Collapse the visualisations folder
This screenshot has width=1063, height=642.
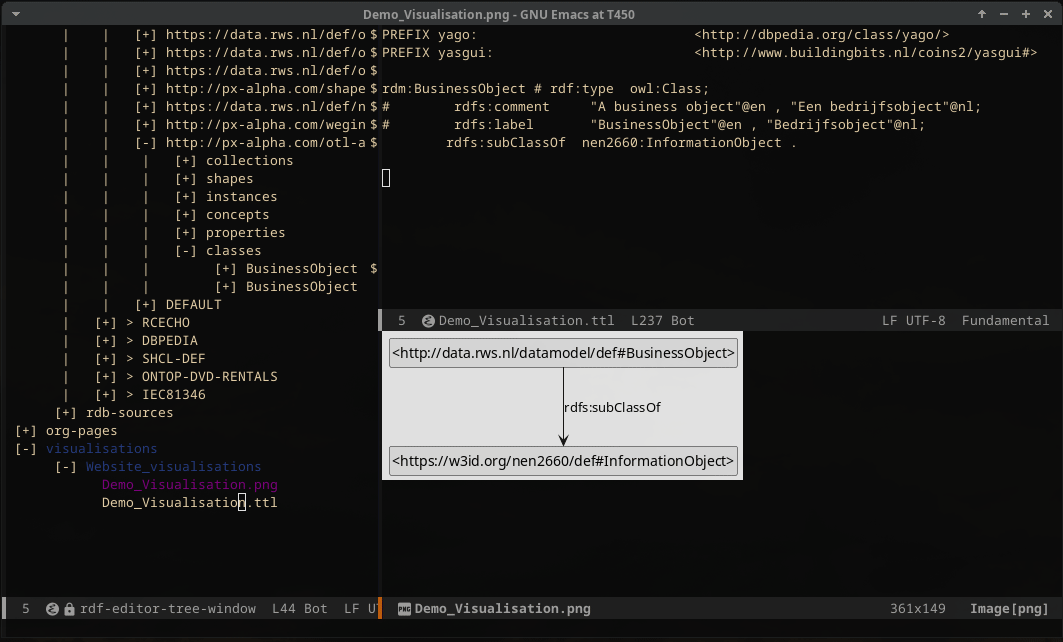coord(26,449)
